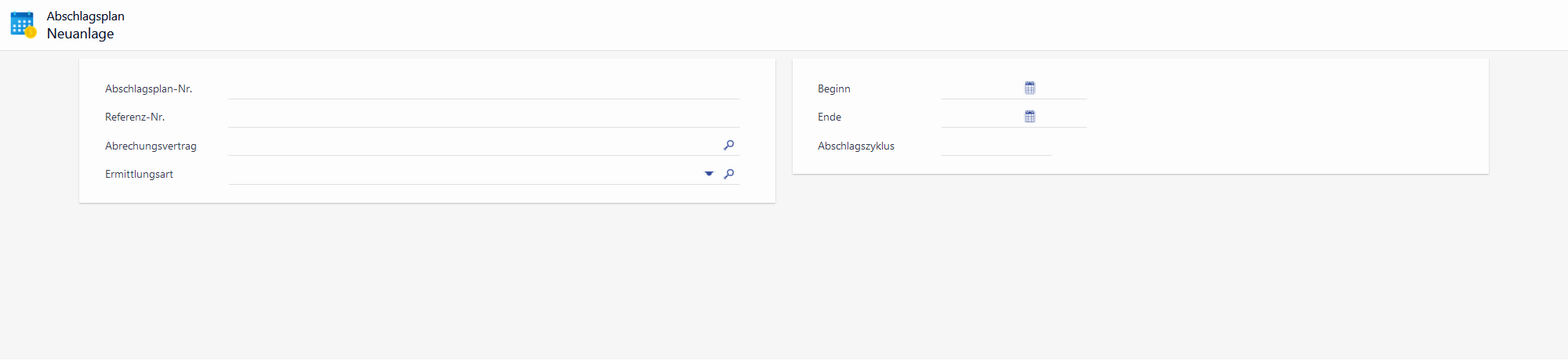
Task: Focus the Beginn date input field
Action: (981, 89)
